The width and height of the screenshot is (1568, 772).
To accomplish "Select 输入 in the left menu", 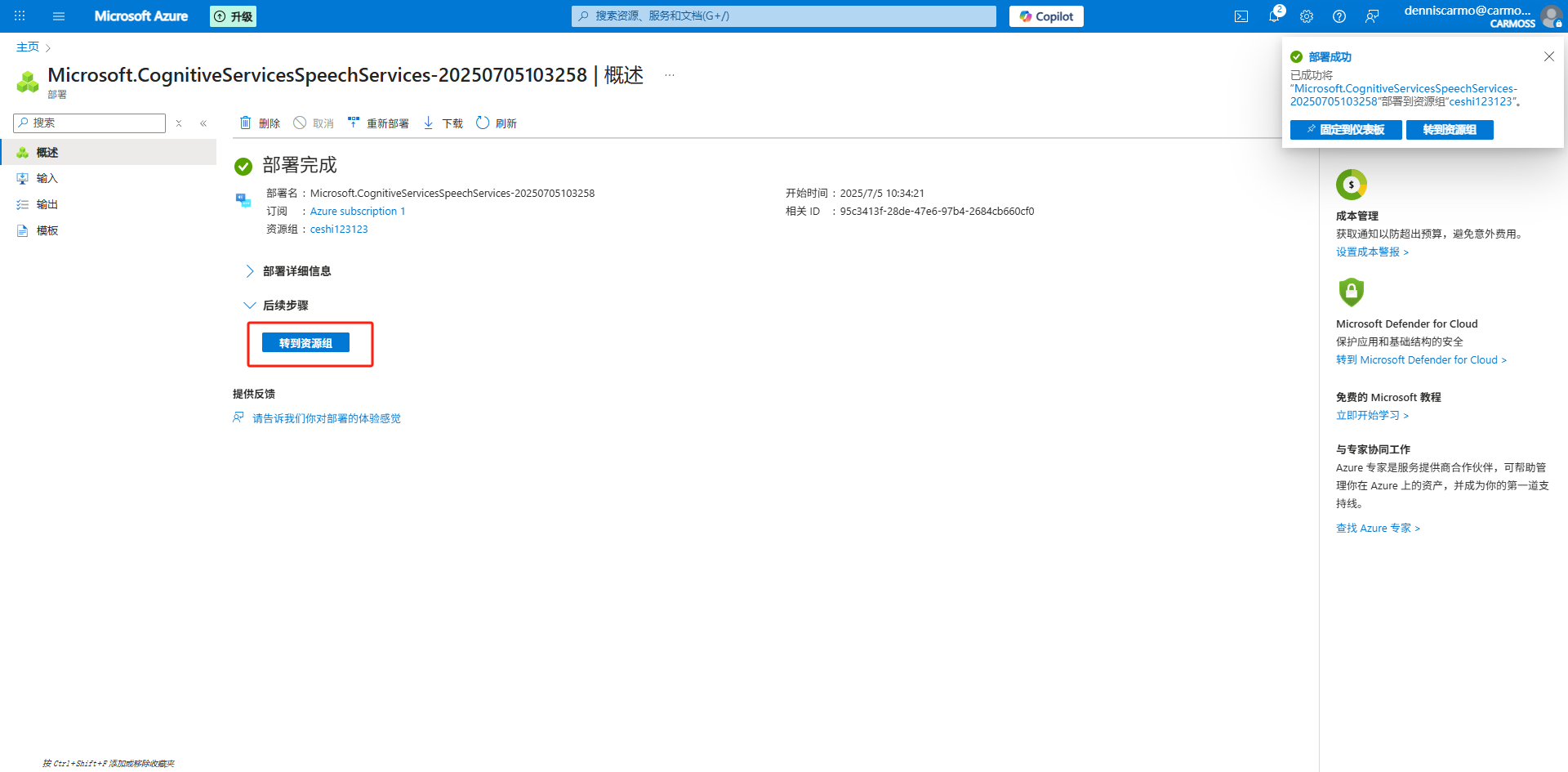I will pos(47,178).
